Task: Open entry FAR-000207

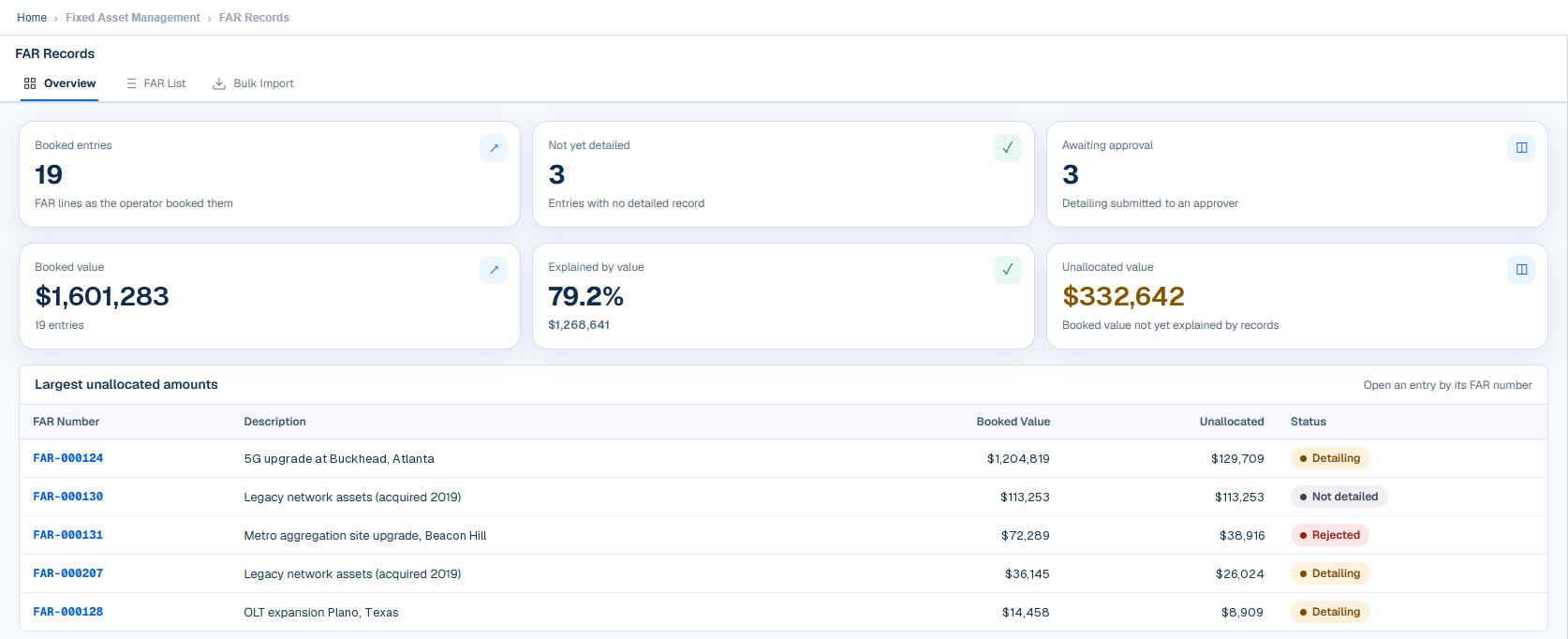Action: pos(68,573)
